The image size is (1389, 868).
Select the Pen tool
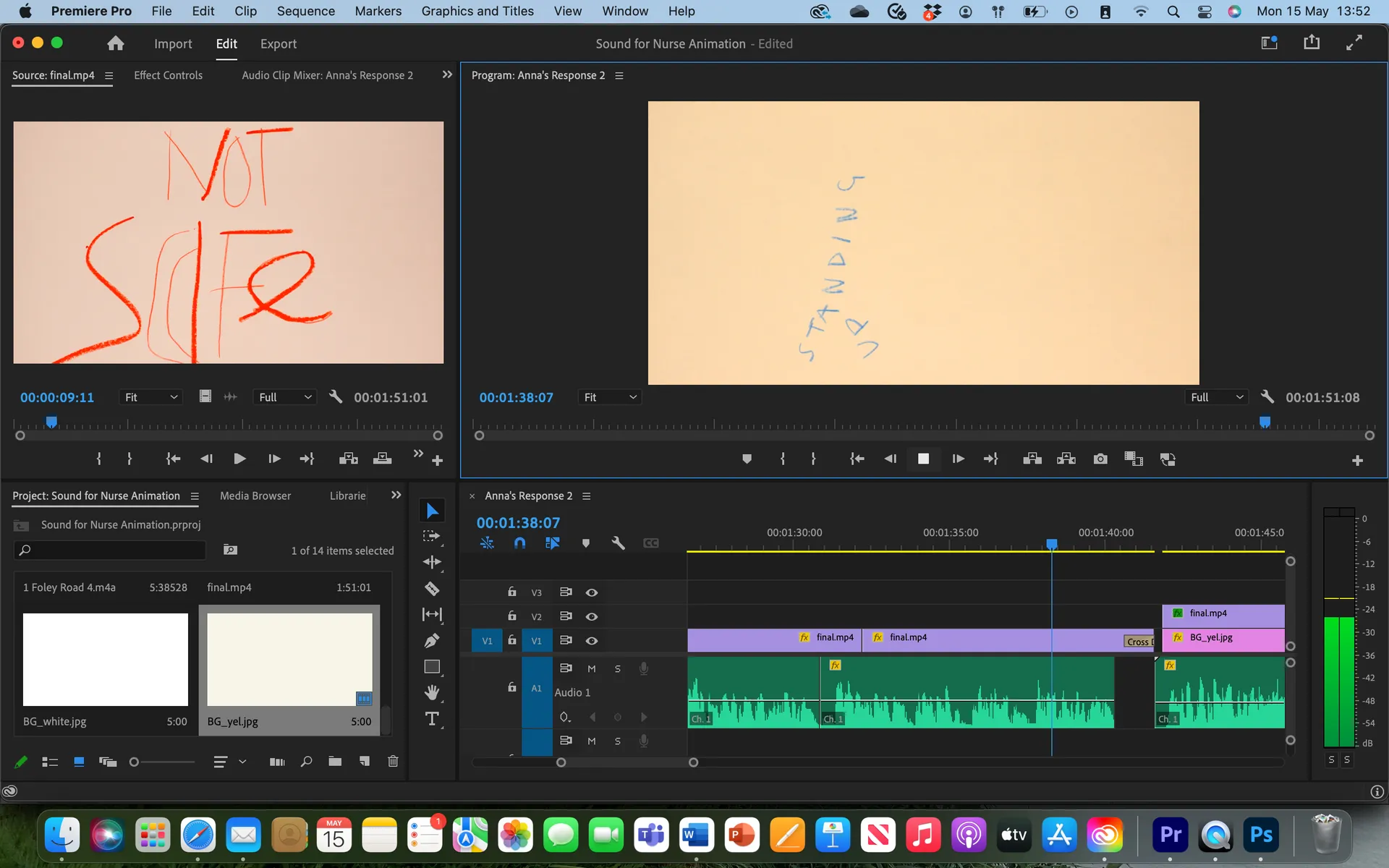click(x=432, y=641)
